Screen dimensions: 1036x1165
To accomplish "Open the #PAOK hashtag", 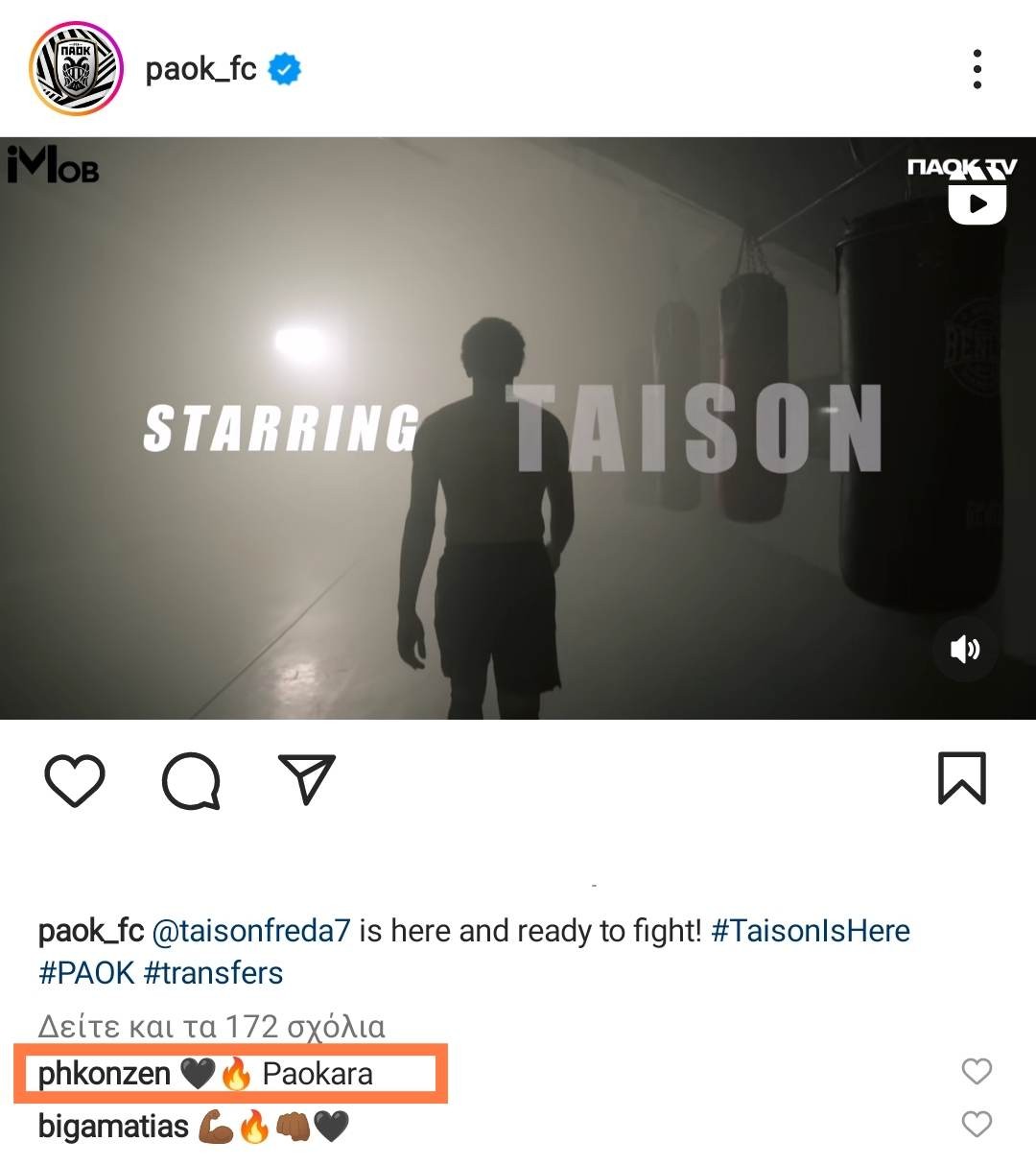I will pyautogui.click(x=86, y=973).
